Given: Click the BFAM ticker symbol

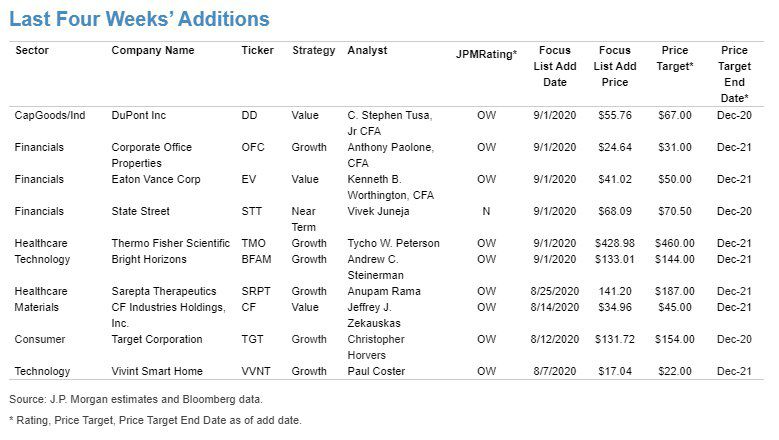Looking at the screenshot, I should pyautogui.click(x=256, y=259).
